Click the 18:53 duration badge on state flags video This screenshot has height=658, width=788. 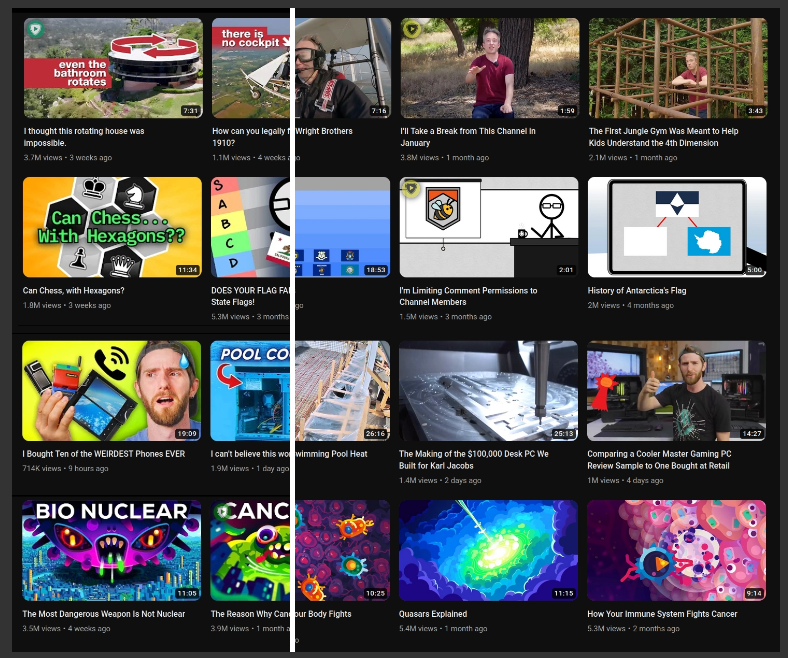(377, 270)
